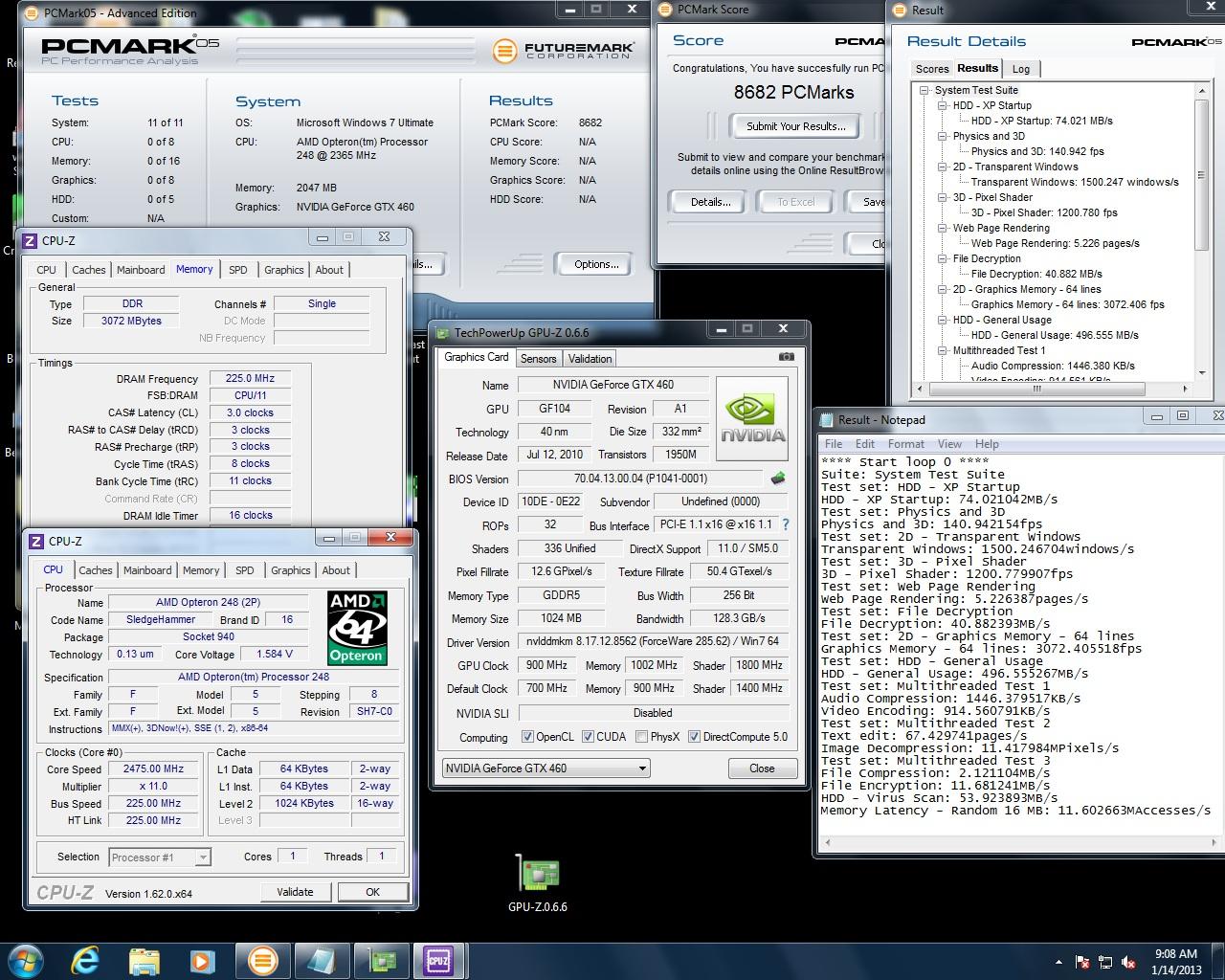Collapse the System Test Suite tree node

tap(924, 91)
